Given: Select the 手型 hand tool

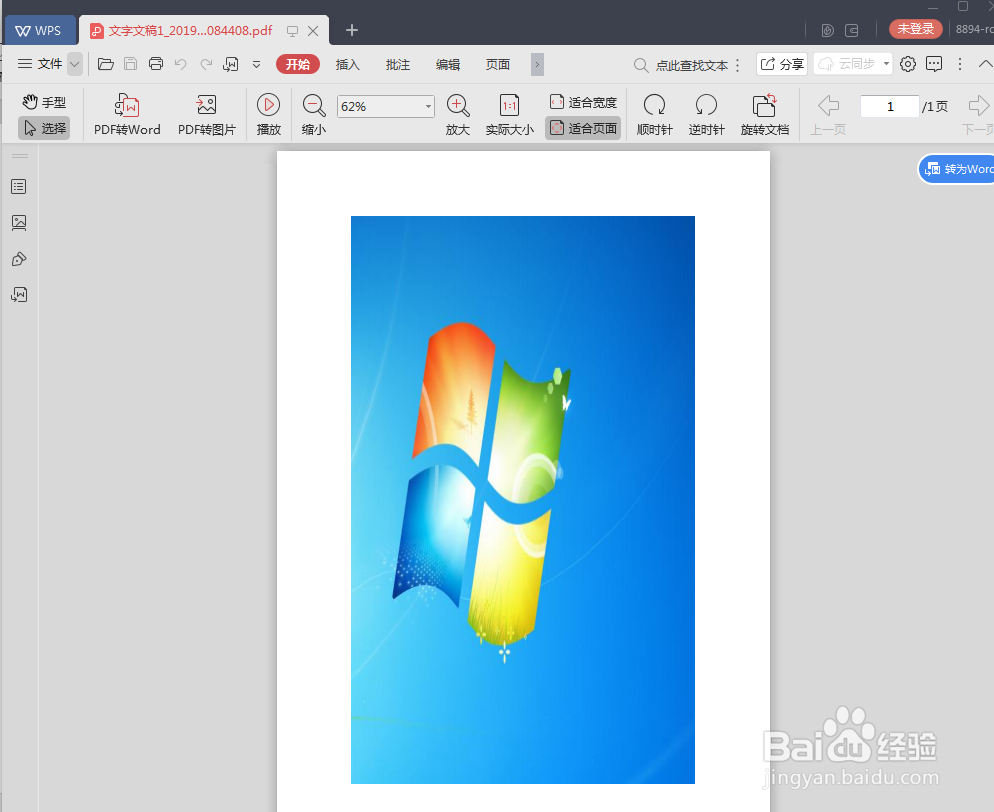Looking at the screenshot, I should [x=44, y=101].
